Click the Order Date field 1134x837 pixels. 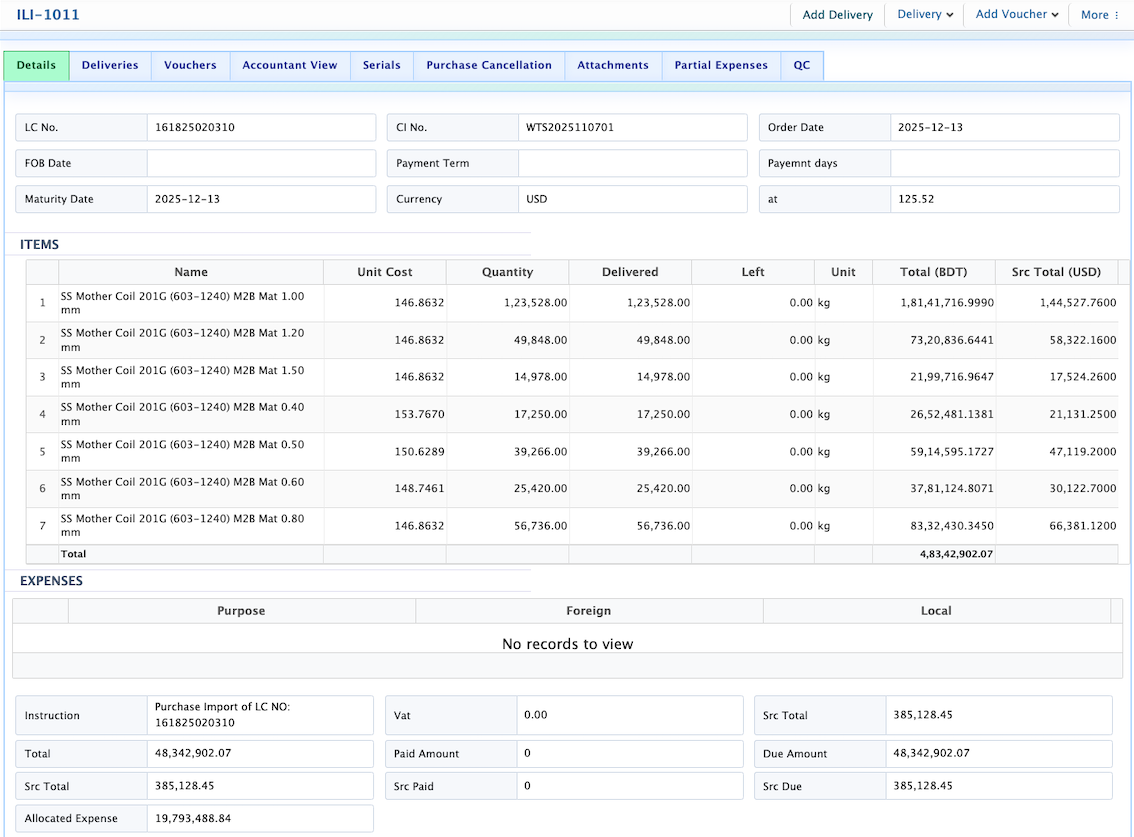1005,127
